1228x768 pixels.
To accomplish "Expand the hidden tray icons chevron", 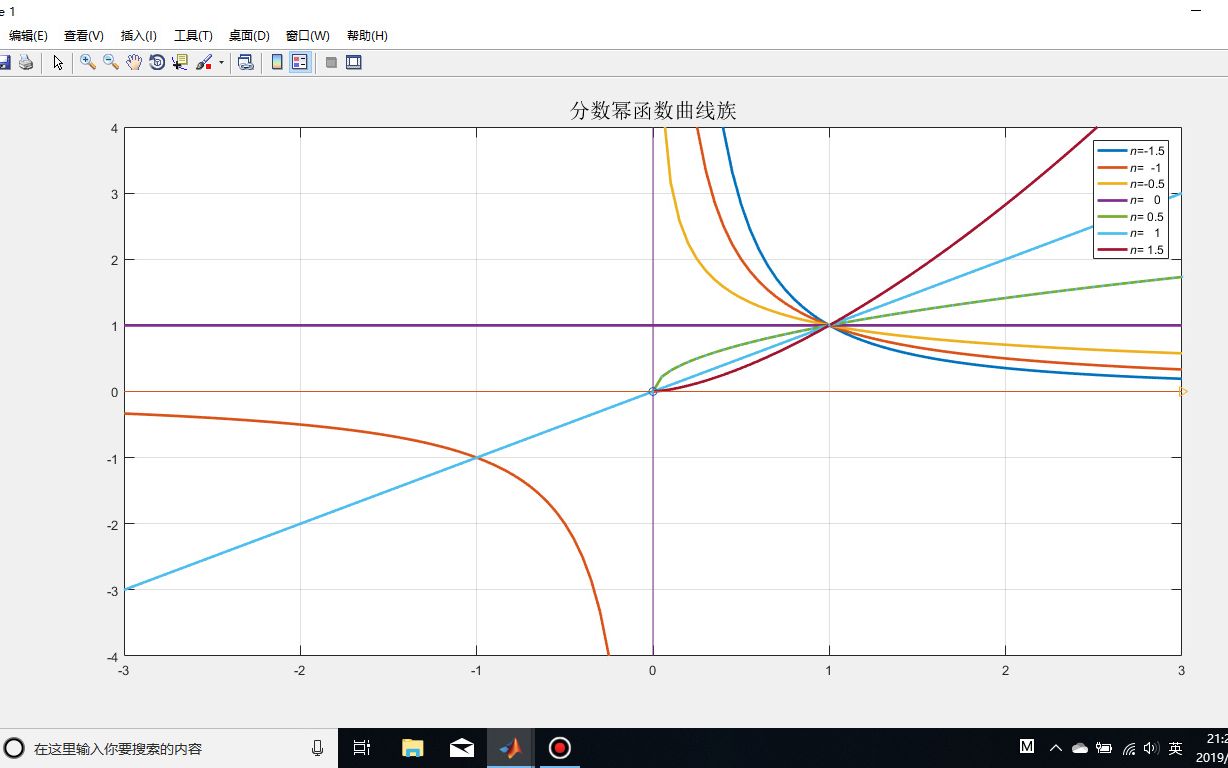I will pyautogui.click(x=1055, y=748).
